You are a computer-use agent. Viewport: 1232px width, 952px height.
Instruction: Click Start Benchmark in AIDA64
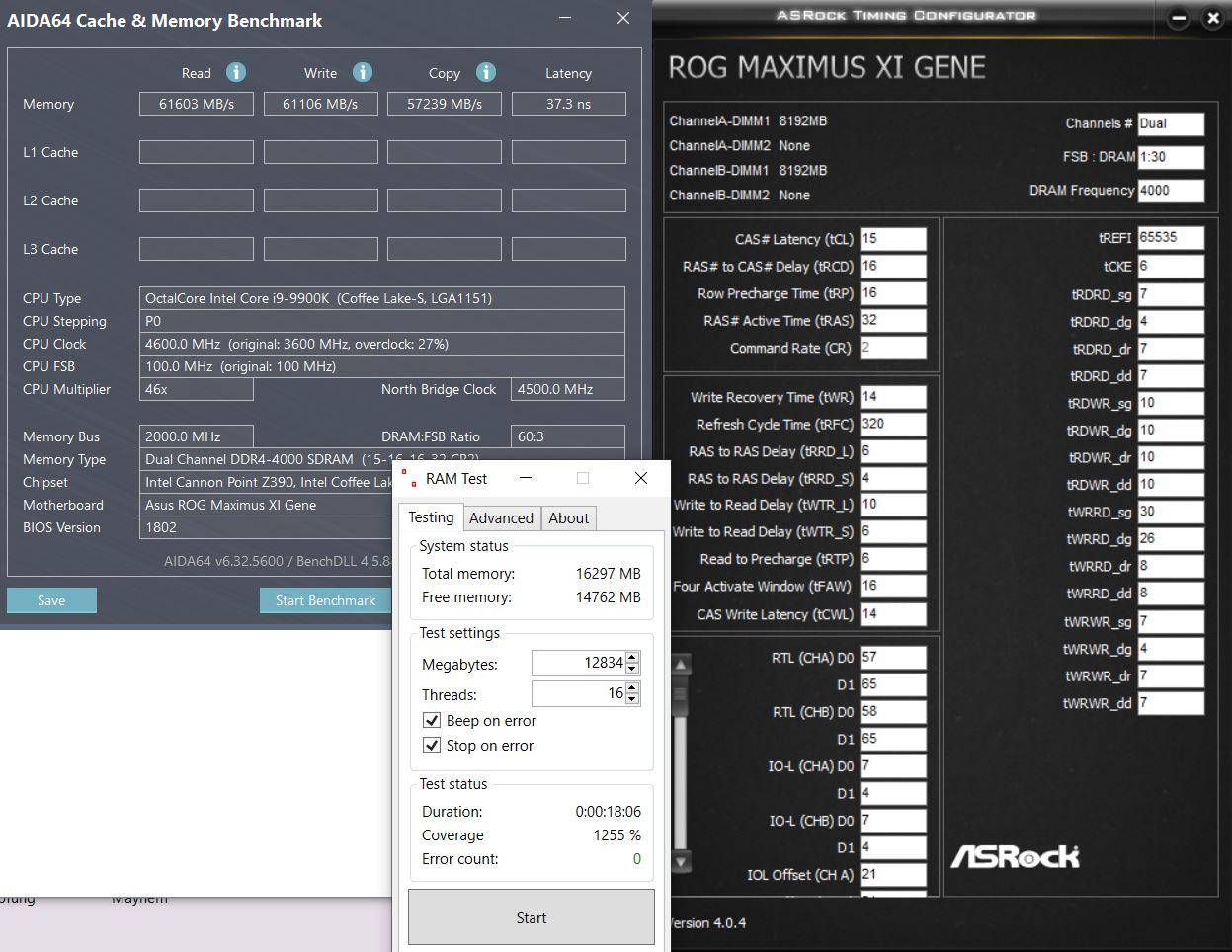point(325,600)
